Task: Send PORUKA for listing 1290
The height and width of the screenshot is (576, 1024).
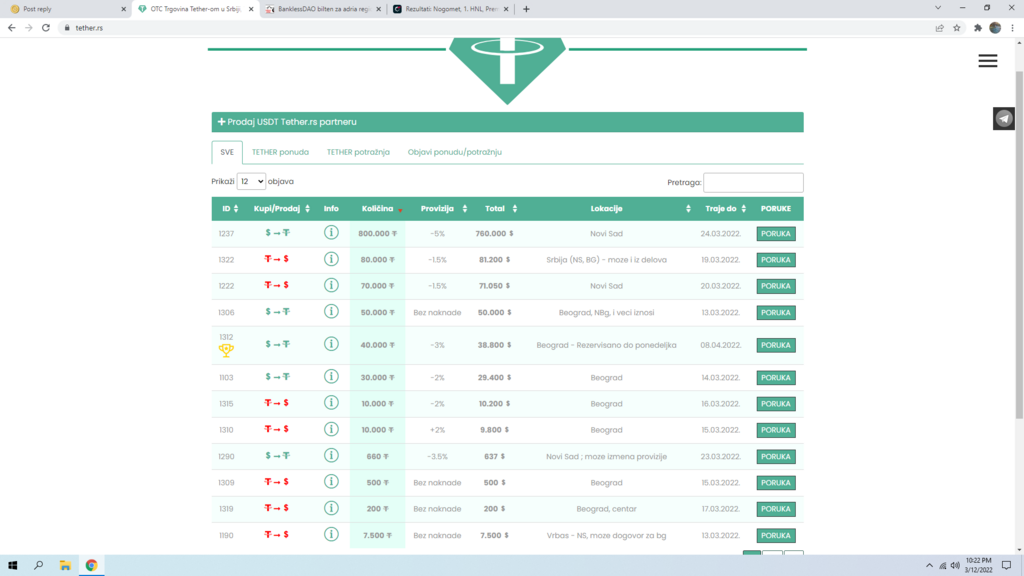Action: coord(776,456)
